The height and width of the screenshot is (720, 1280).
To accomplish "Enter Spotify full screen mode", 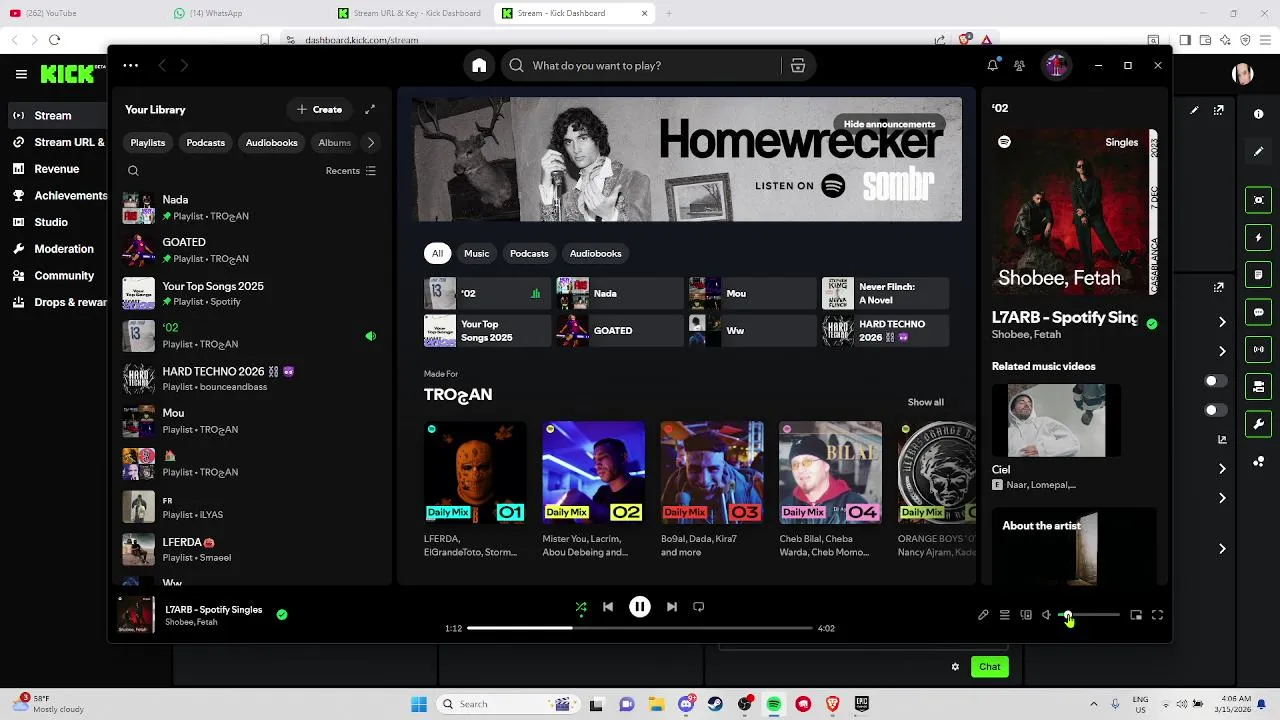I will tap(1157, 616).
